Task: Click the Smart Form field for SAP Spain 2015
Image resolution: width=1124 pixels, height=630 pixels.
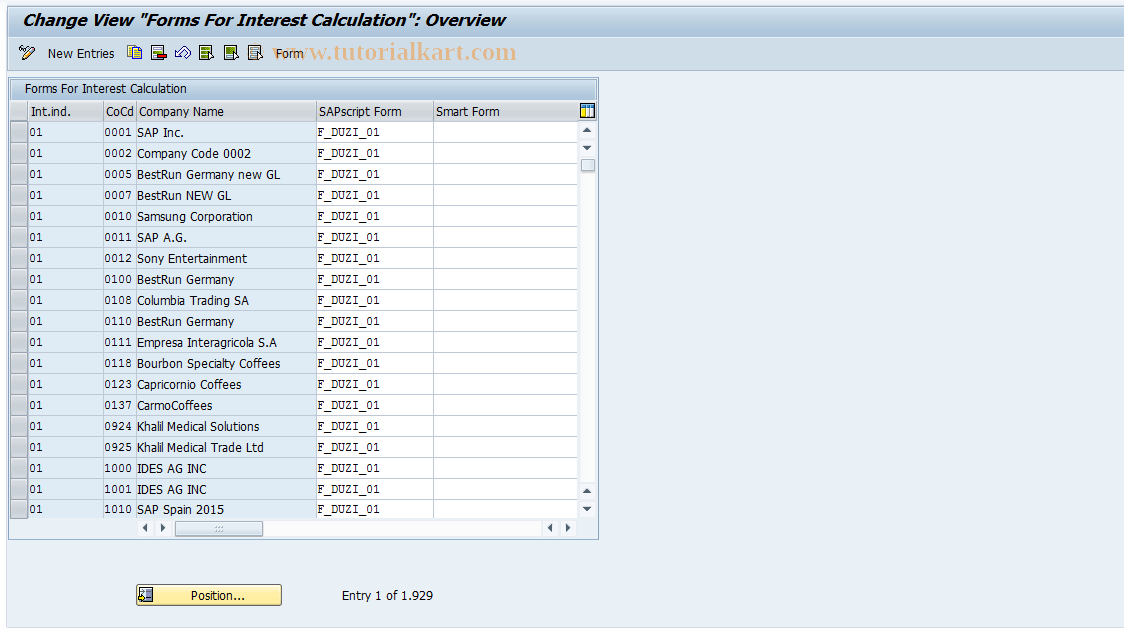Action: coord(505,510)
